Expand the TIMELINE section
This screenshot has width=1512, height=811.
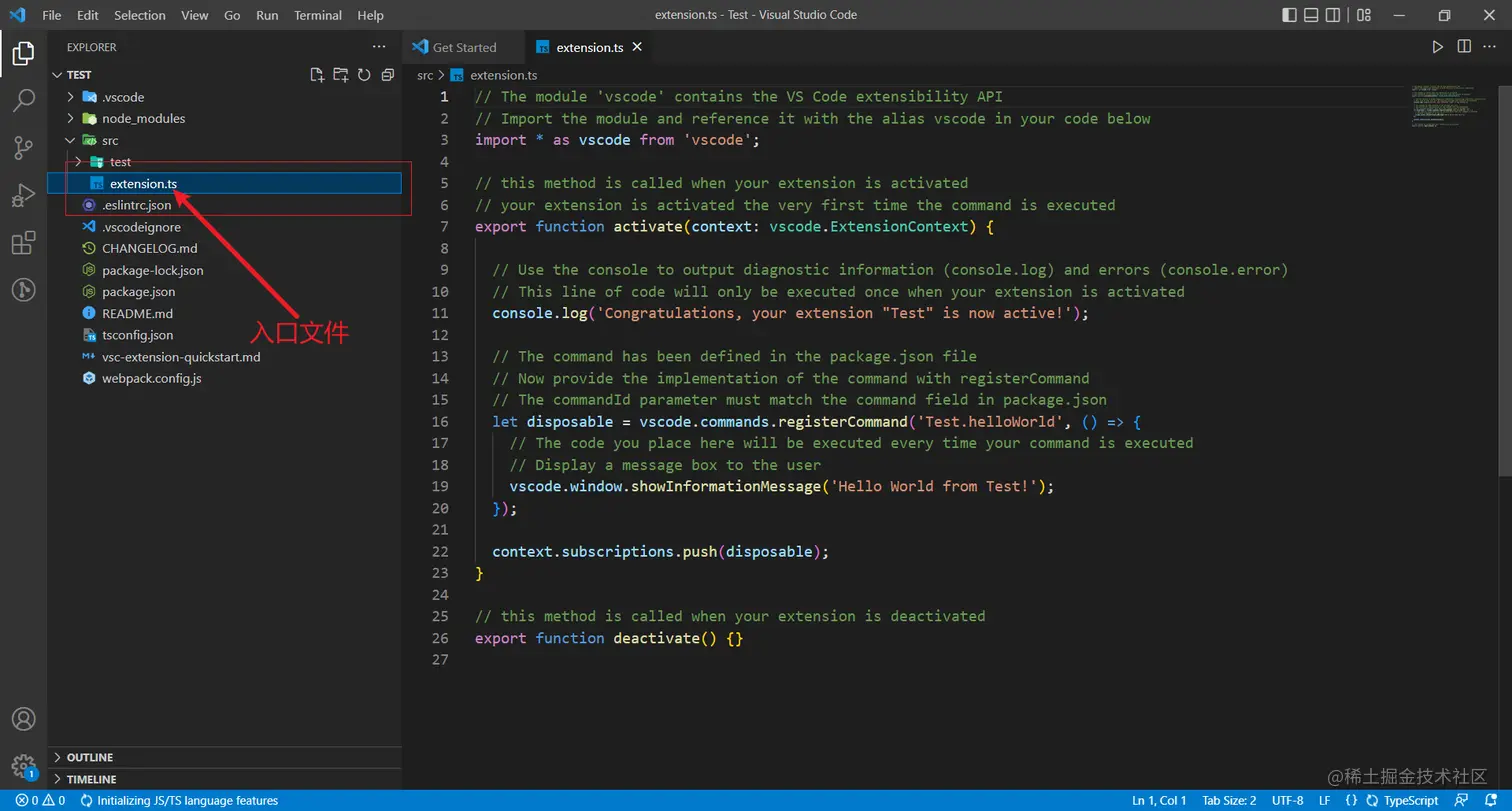pyautogui.click(x=91, y=779)
